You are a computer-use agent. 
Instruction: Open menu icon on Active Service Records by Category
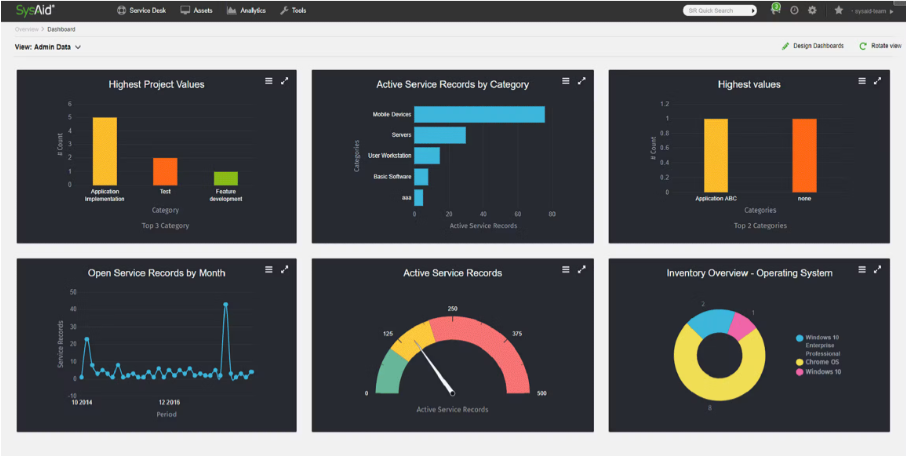click(x=565, y=81)
